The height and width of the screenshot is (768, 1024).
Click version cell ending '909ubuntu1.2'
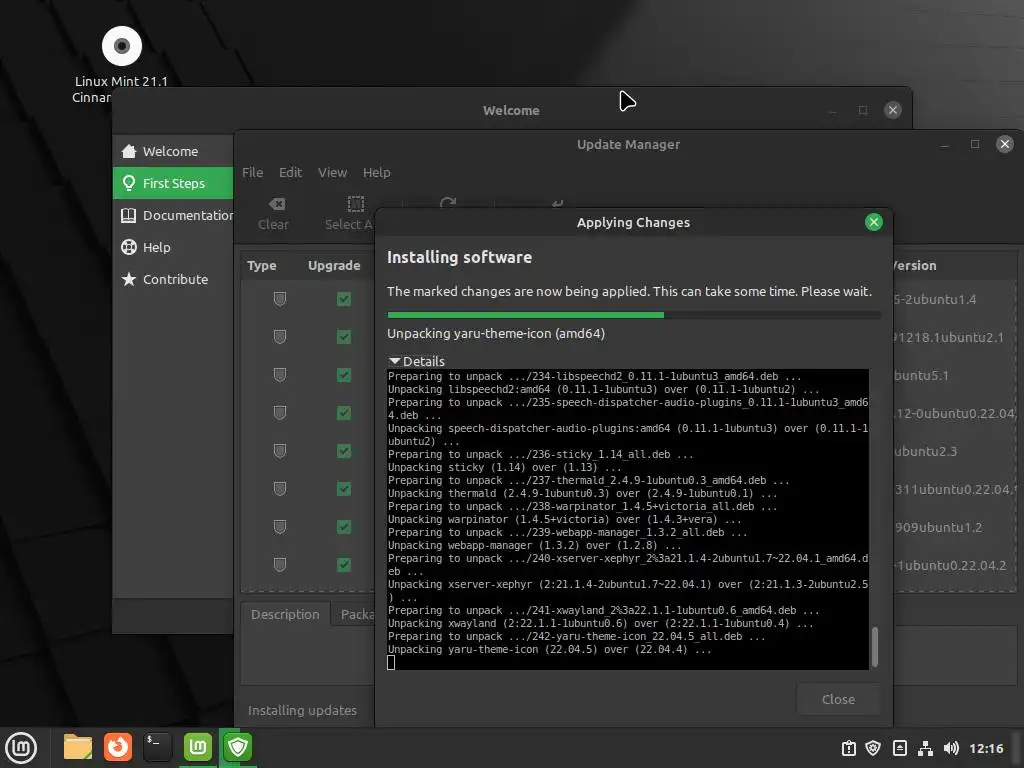938,528
